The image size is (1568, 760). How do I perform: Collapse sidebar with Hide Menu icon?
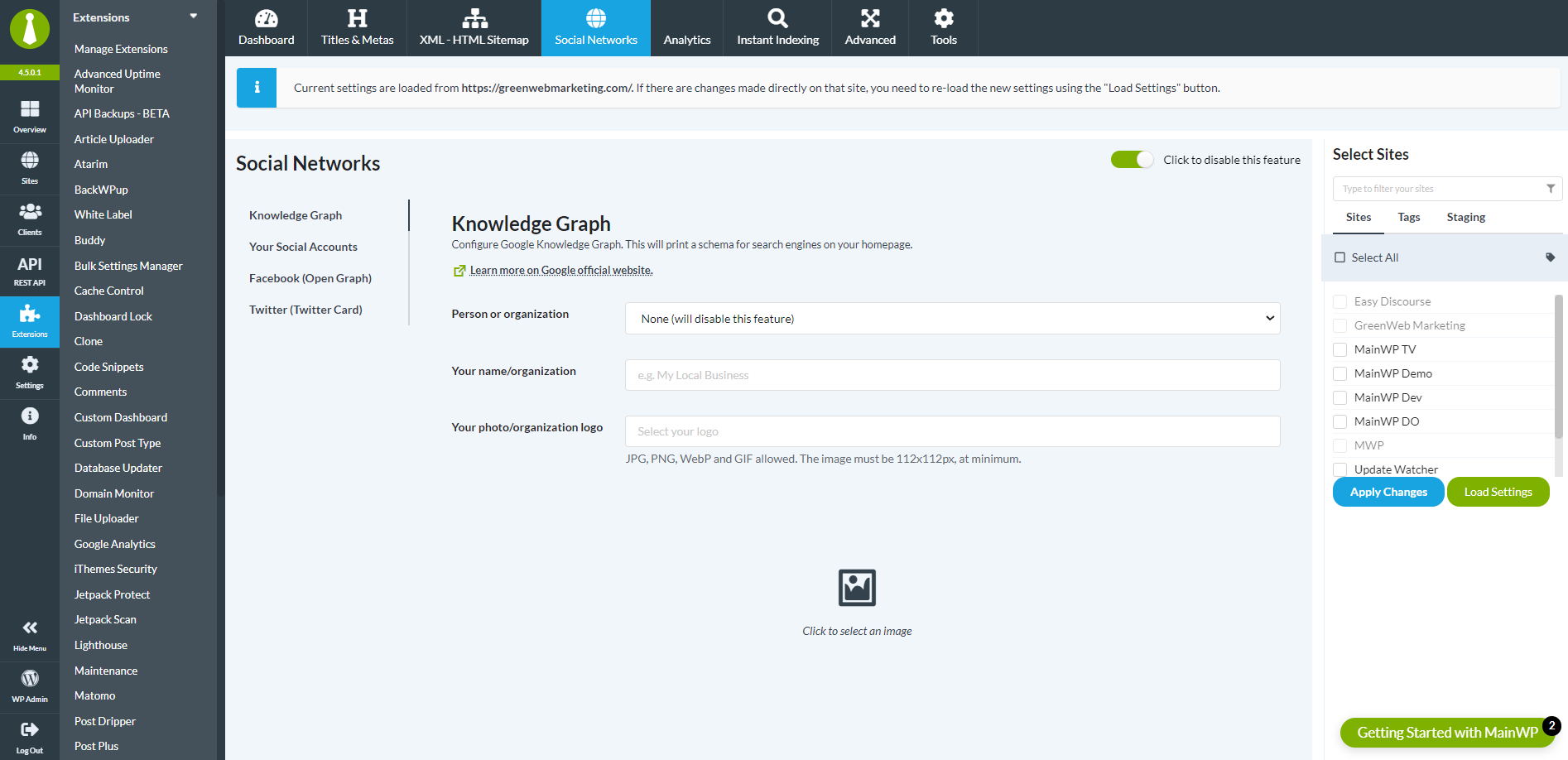click(30, 628)
